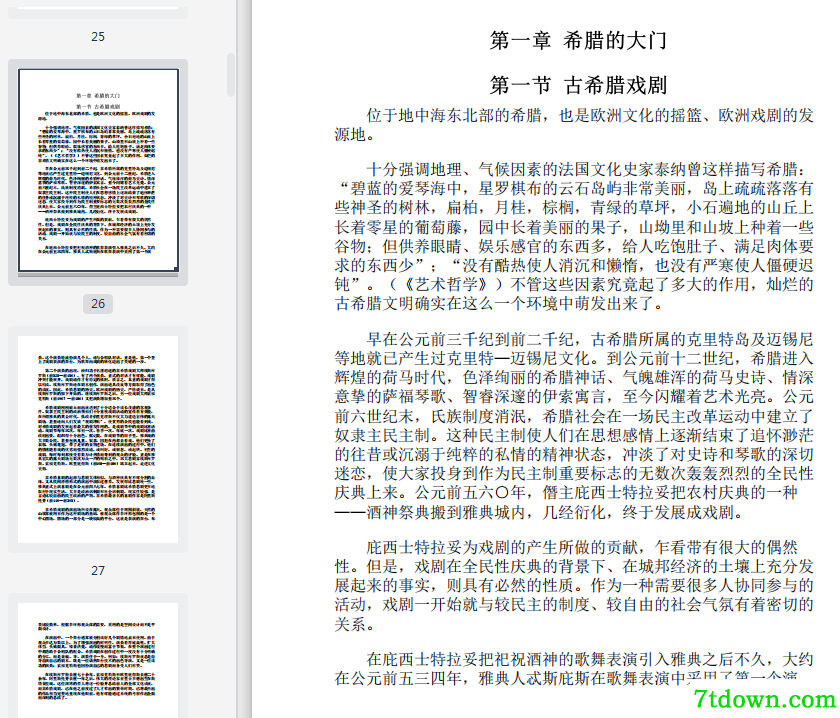This screenshot has height=718, width=840.
Task: Click the page 25 thumbnail edge at top
Action: pyautogui.click(x=98, y=9)
